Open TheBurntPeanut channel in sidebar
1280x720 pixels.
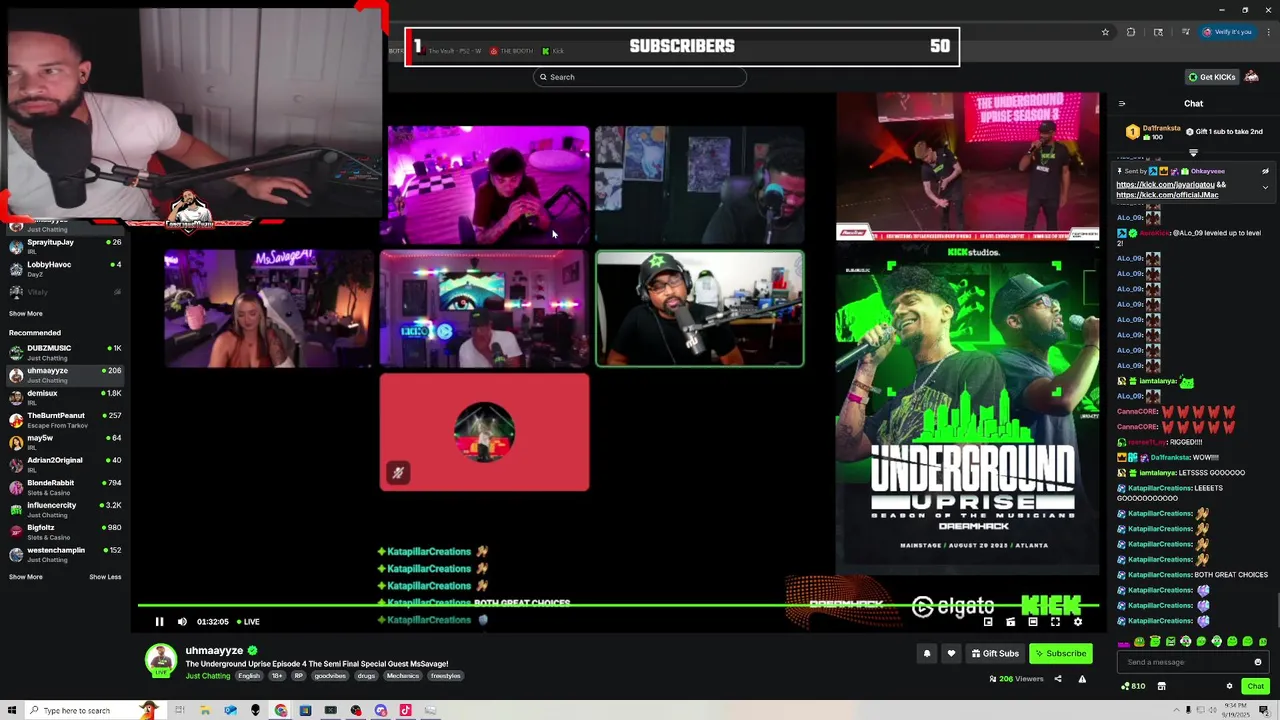point(65,420)
